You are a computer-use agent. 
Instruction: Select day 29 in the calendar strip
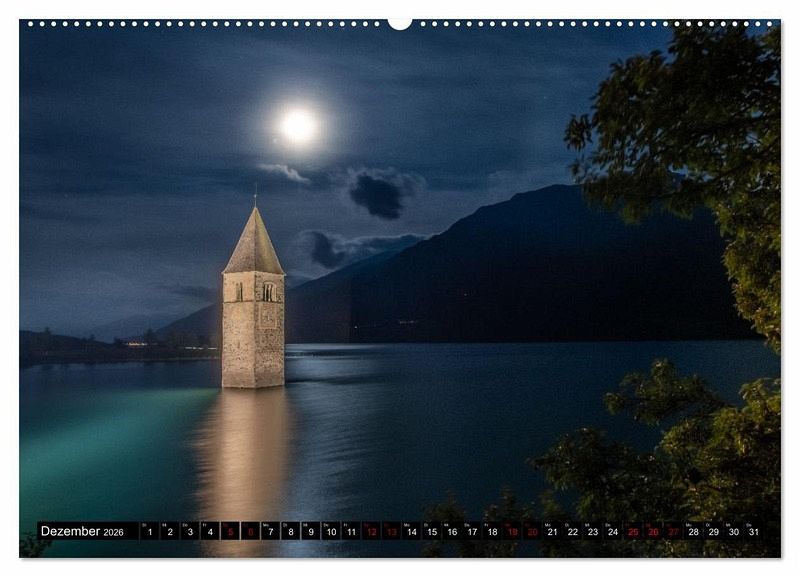click(x=714, y=531)
